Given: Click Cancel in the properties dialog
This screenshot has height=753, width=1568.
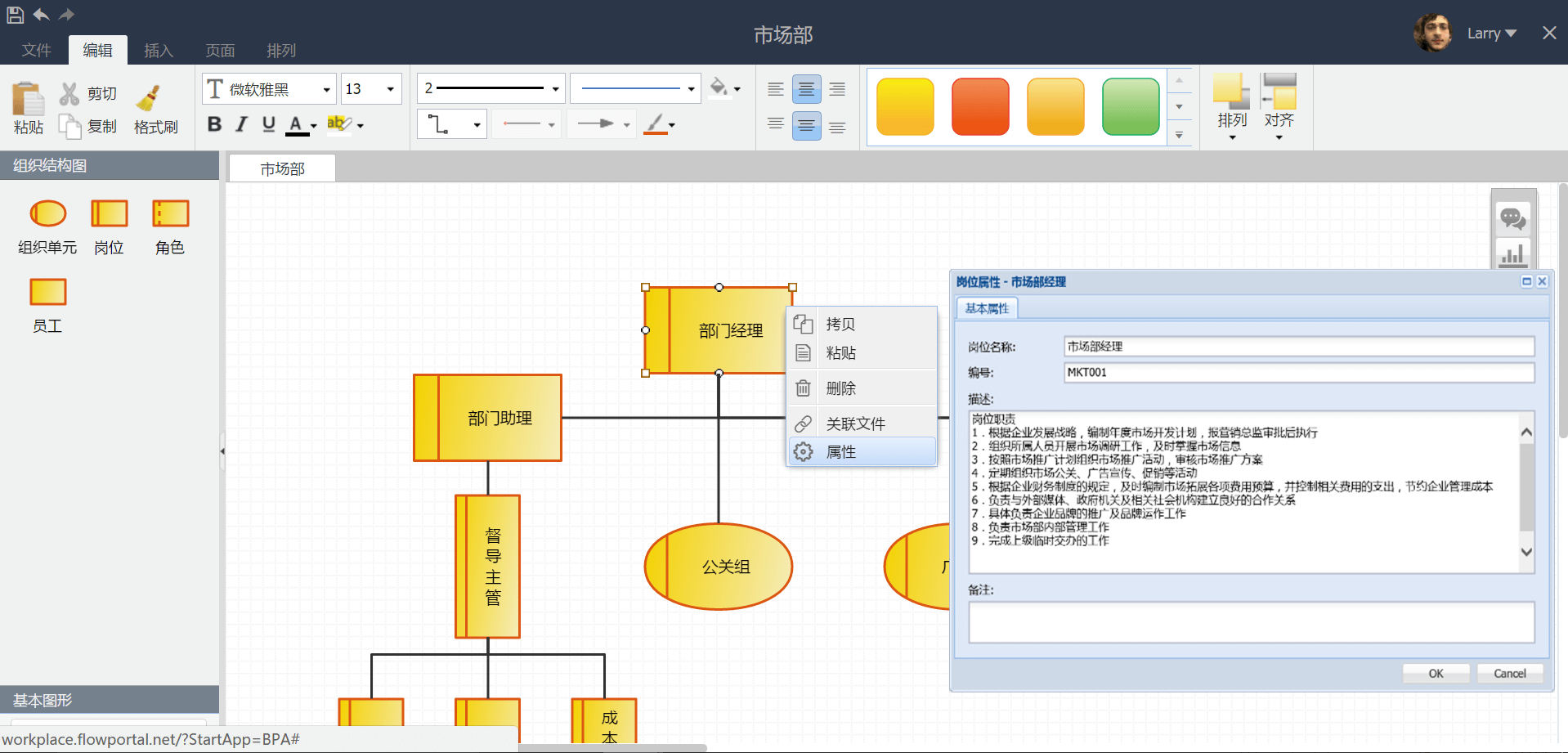Looking at the screenshot, I should tap(1509, 674).
